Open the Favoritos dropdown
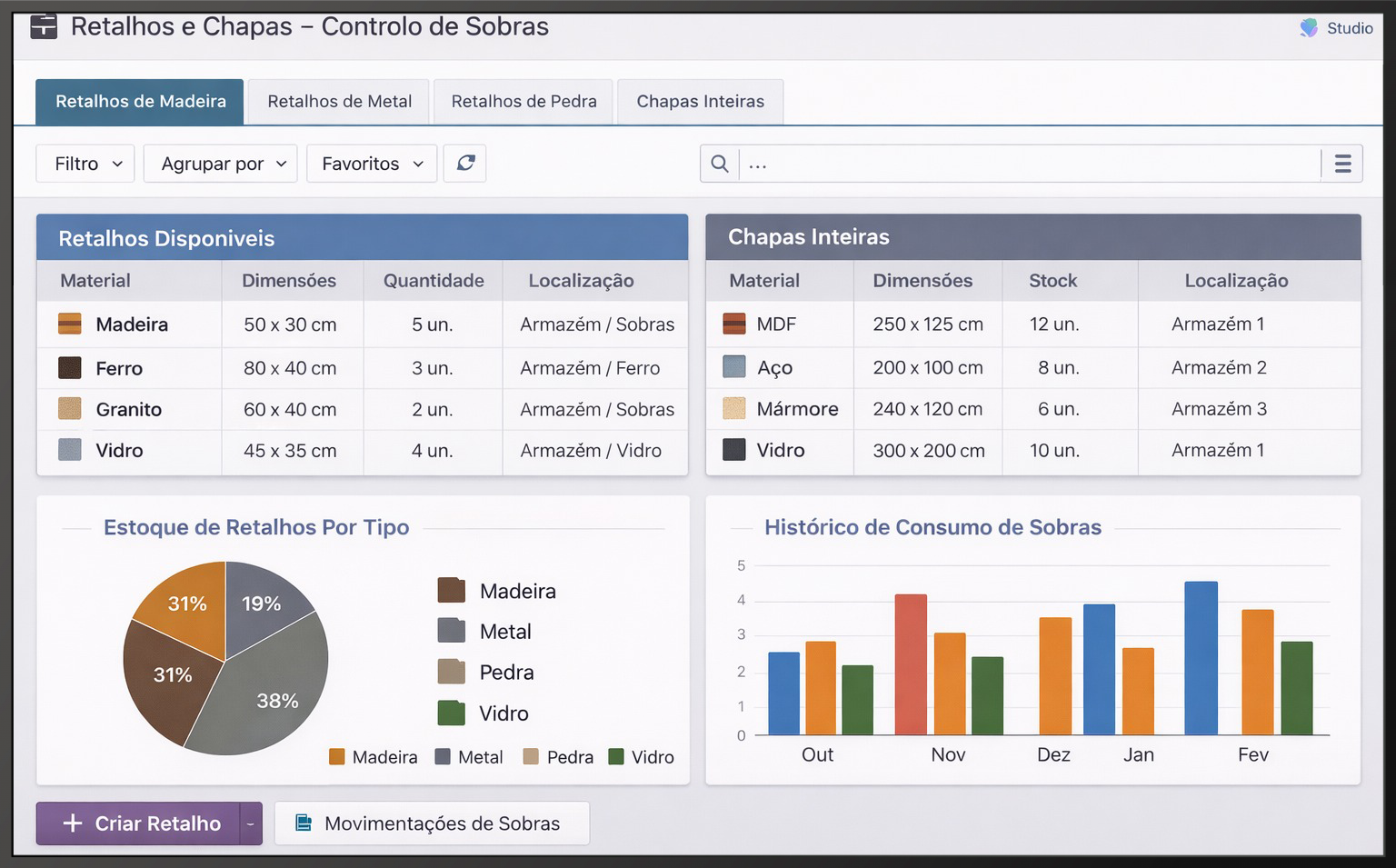Viewport: 1396px width, 868px height. click(372, 164)
